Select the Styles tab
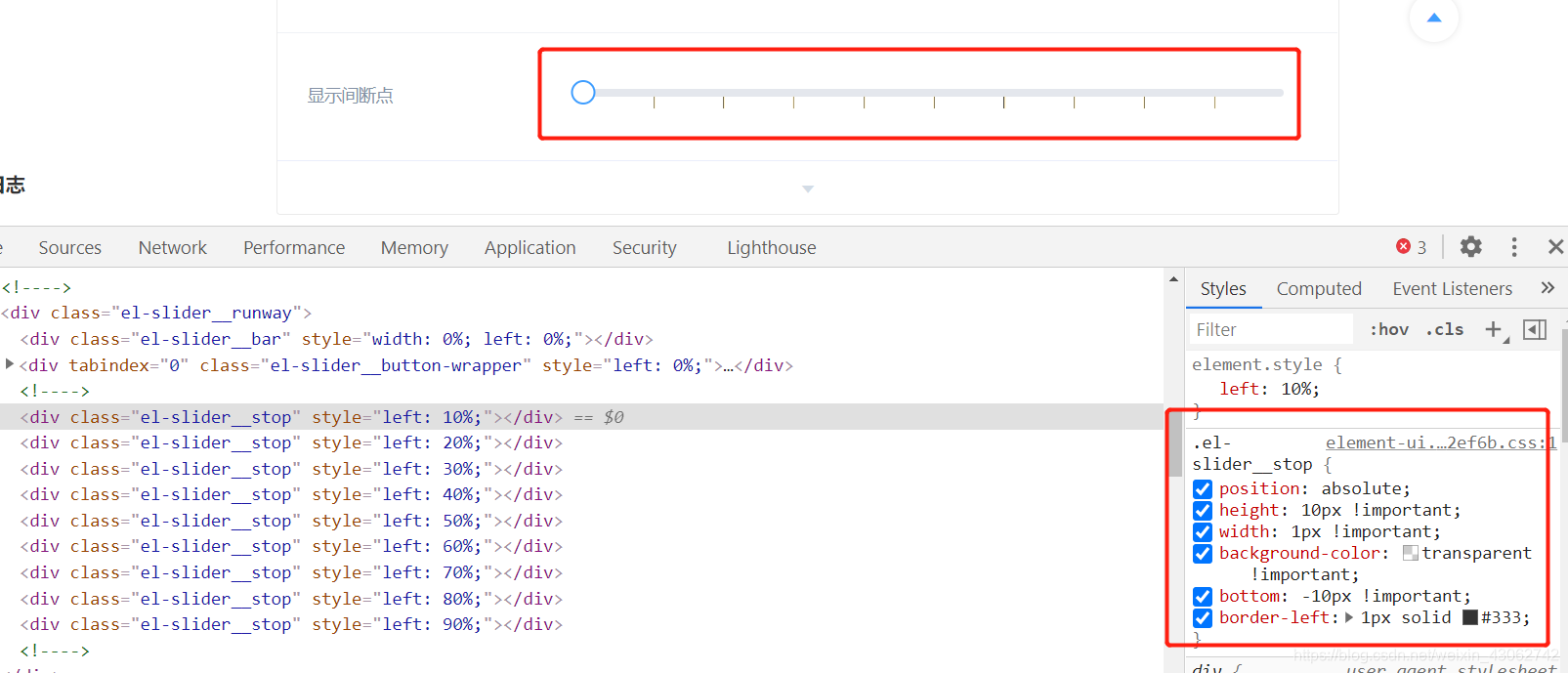The image size is (1568, 673). click(1223, 289)
